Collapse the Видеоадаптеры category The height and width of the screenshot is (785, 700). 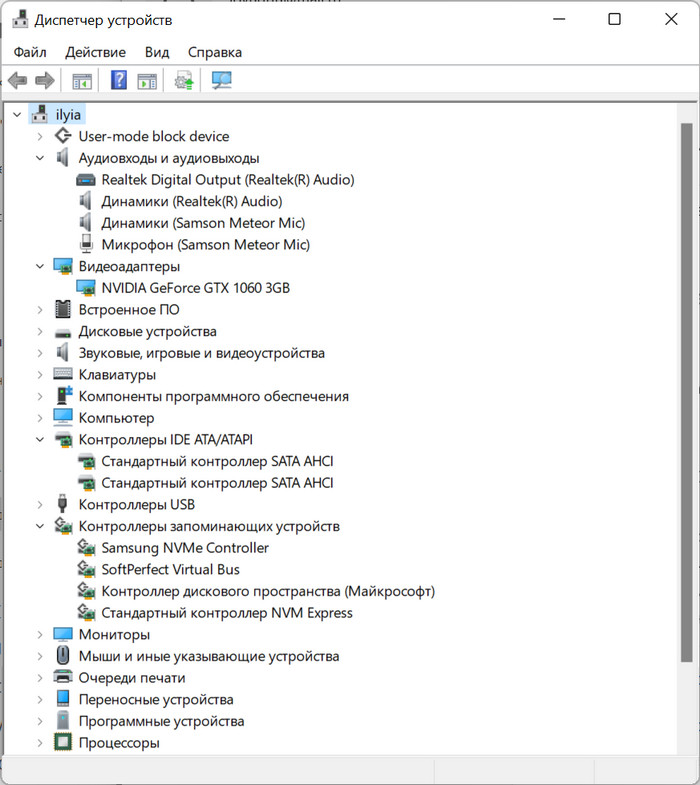point(40,266)
